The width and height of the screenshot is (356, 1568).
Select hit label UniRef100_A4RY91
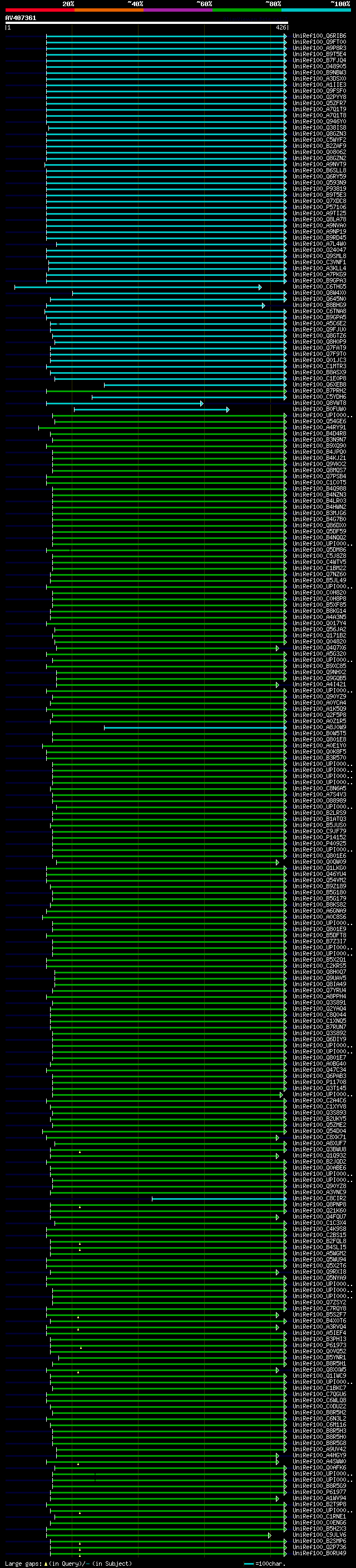[319, 427]
